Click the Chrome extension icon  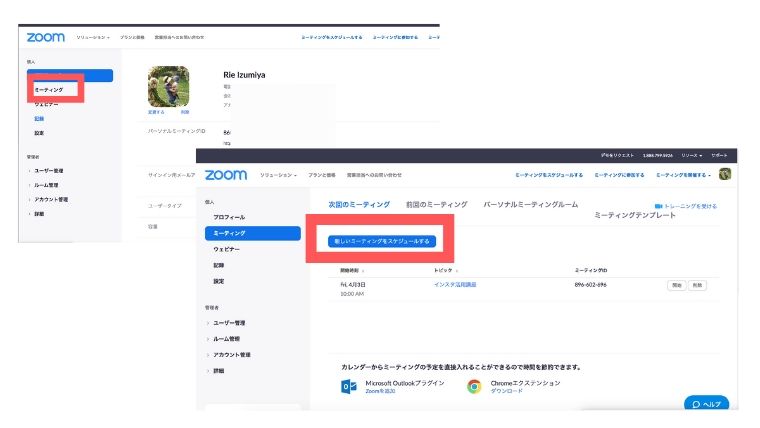[474, 386]
